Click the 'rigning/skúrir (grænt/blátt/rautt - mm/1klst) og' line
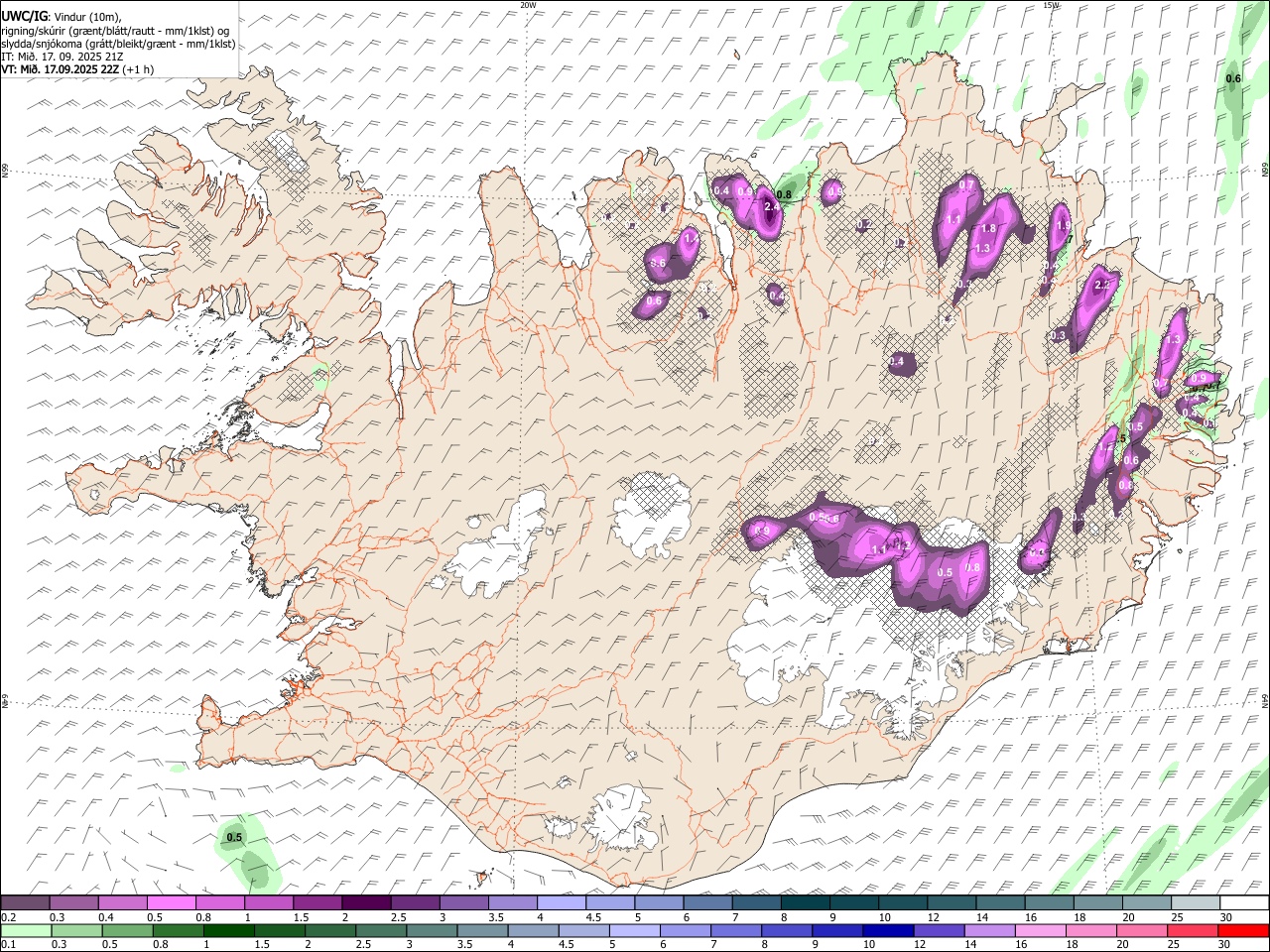The image size is (1270, 952). click(x=115, y=31)
